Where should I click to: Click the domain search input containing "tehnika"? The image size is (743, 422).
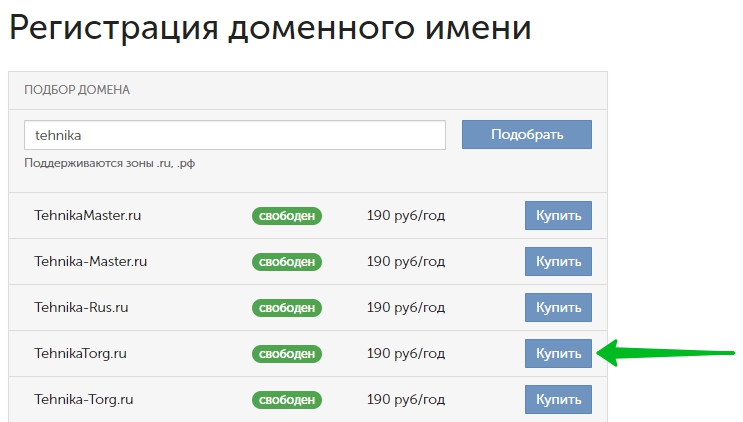234,135
